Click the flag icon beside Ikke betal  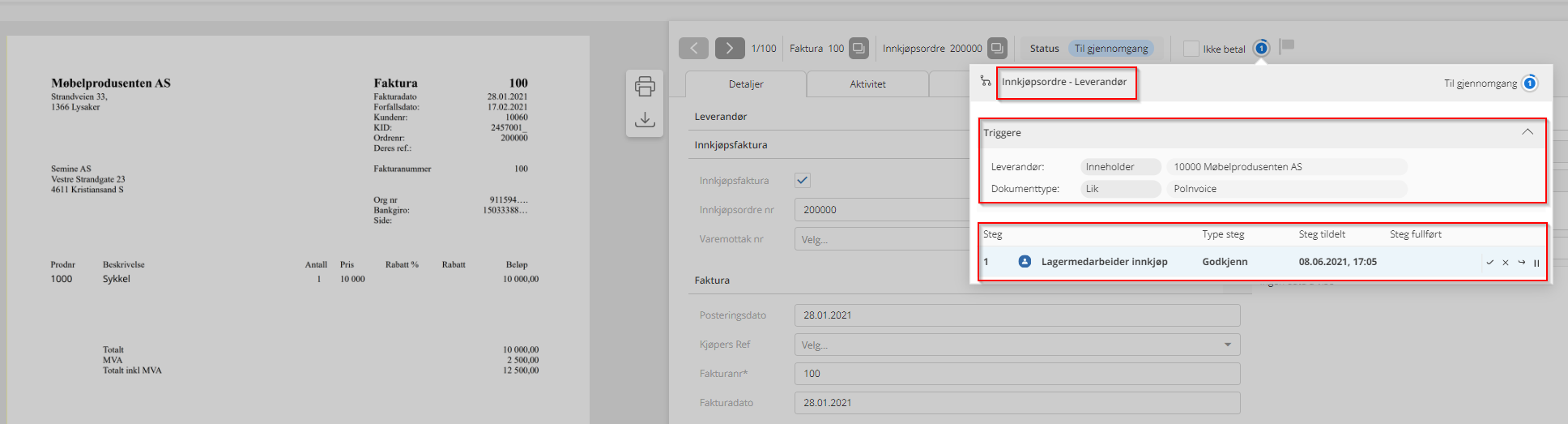click(1287, 46)
